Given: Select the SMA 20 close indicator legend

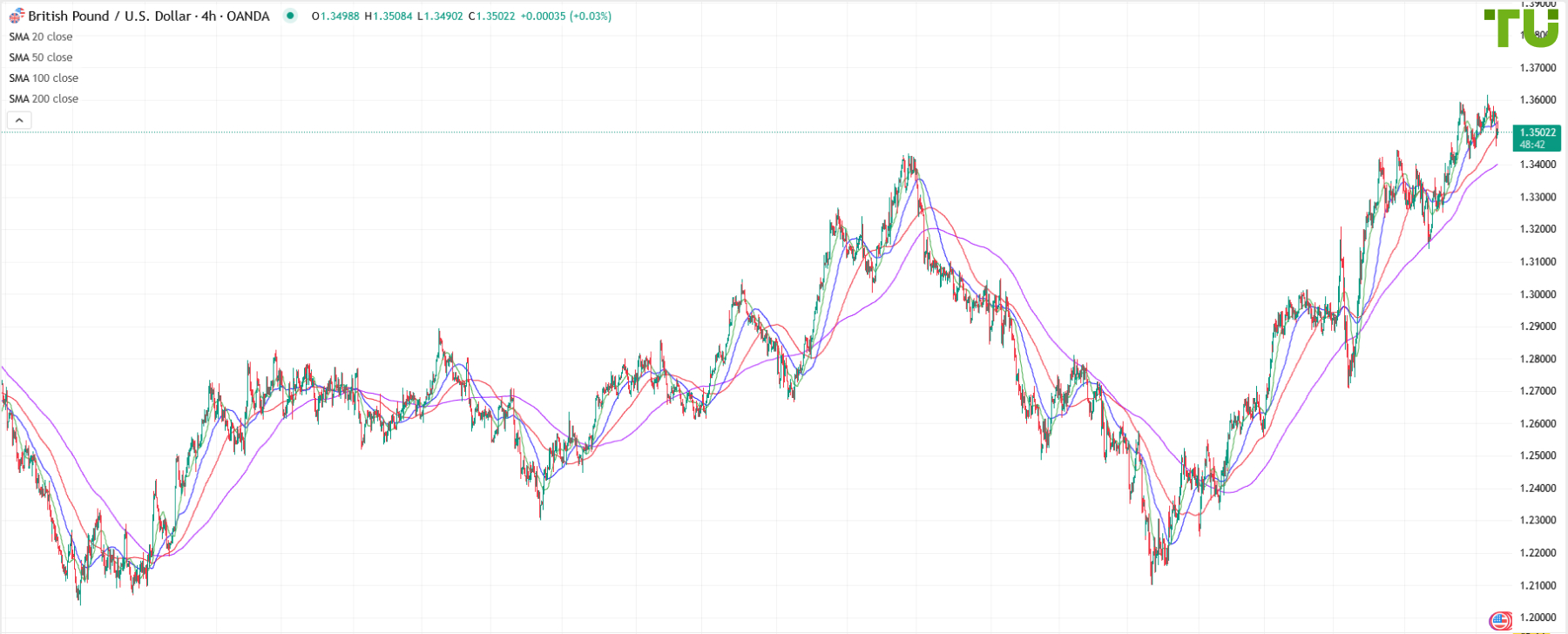Looking at the screenshot, I should pyautogui.click(x=41, y=37).
